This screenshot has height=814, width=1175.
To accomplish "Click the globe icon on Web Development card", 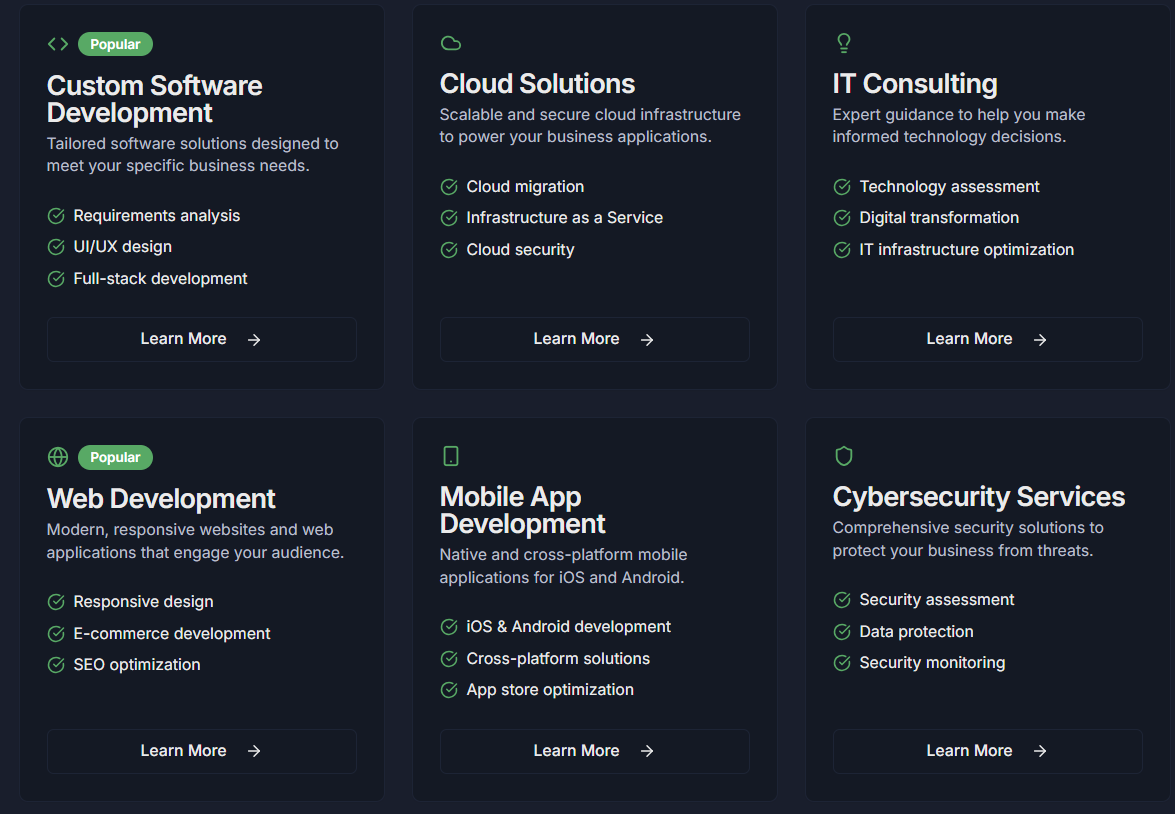I will [x=58, y=457].
